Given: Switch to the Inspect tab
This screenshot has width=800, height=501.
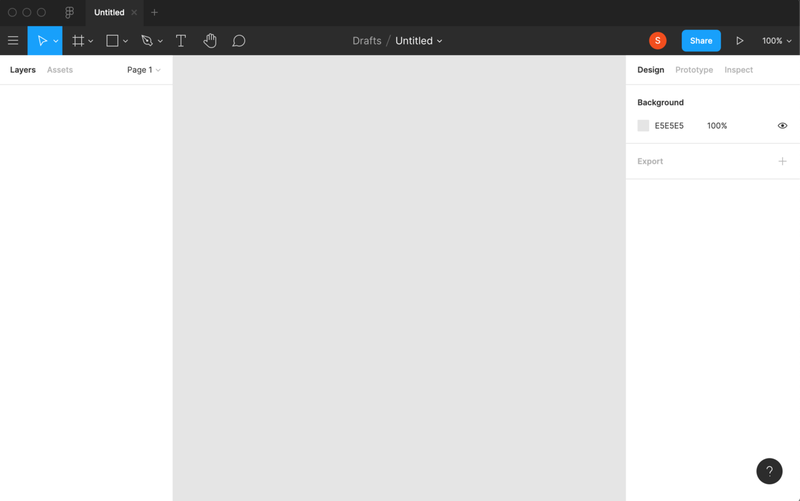Looking at the screenshot, I should [738, 70].
